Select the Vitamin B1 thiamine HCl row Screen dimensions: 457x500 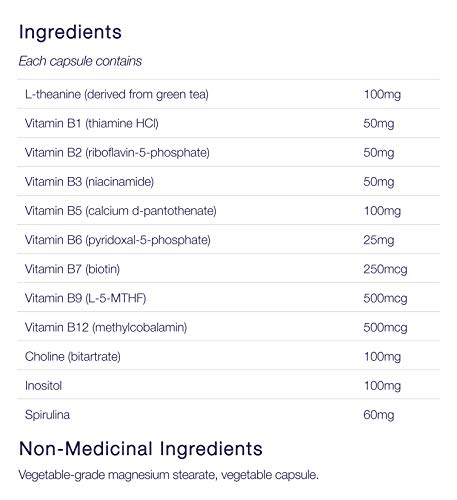(x=228, y=123)
